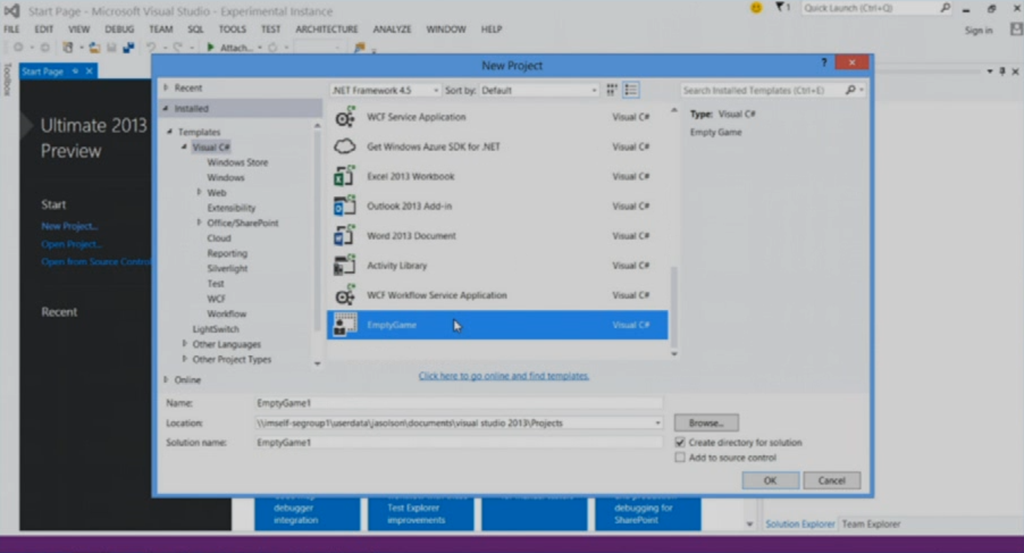Click the search magnifier in template search box
The width and height of the screenshot is (1024, 553).
[x=850, y=90]
